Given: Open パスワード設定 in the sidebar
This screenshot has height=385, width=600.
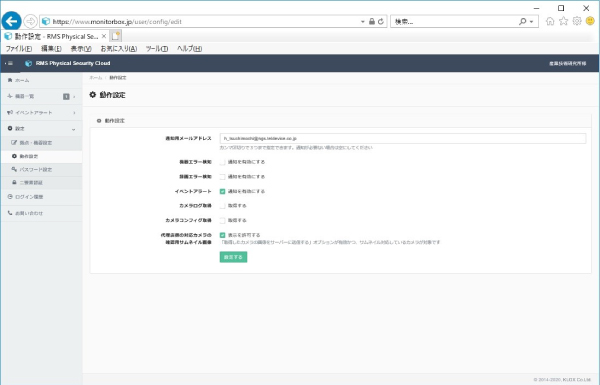Looking at the screenshot, I should (x=41, y=169).
